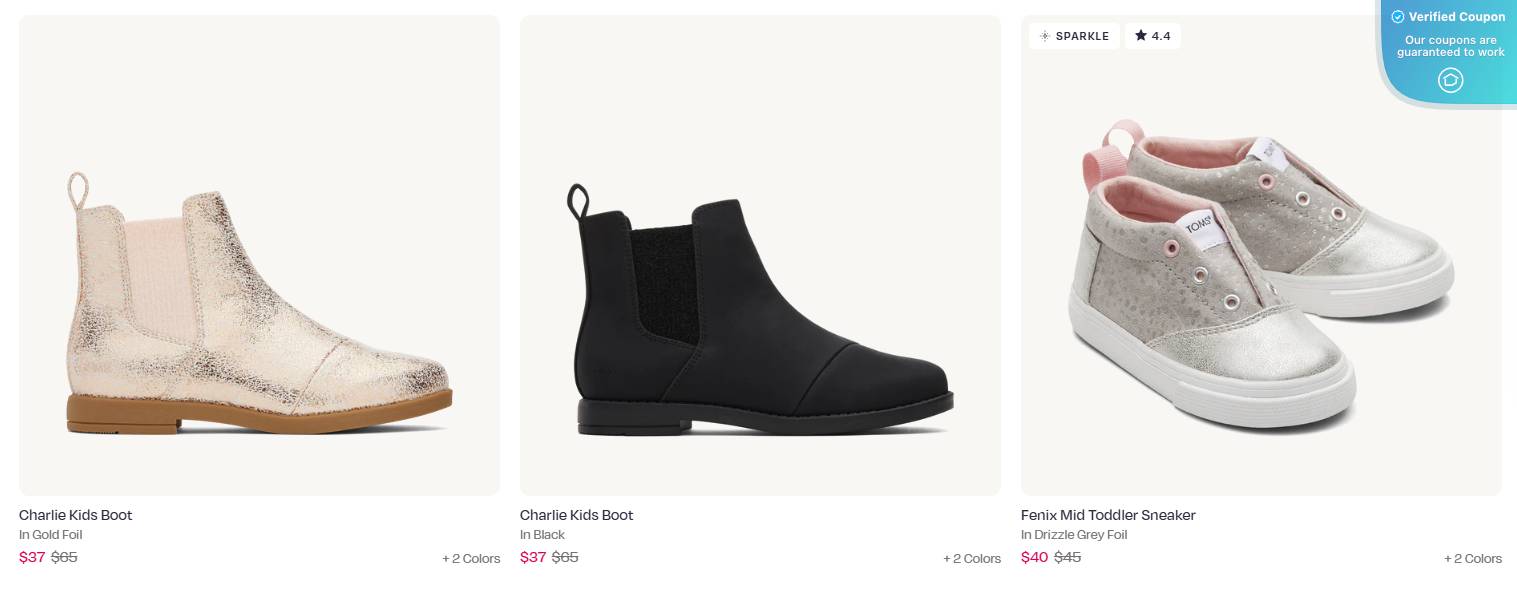Image resolution: width=1517 pixels, height=600 pixels.
Task: Expand color options for the Gold Foil Charlie boot
Action: [x=471, y=558]
